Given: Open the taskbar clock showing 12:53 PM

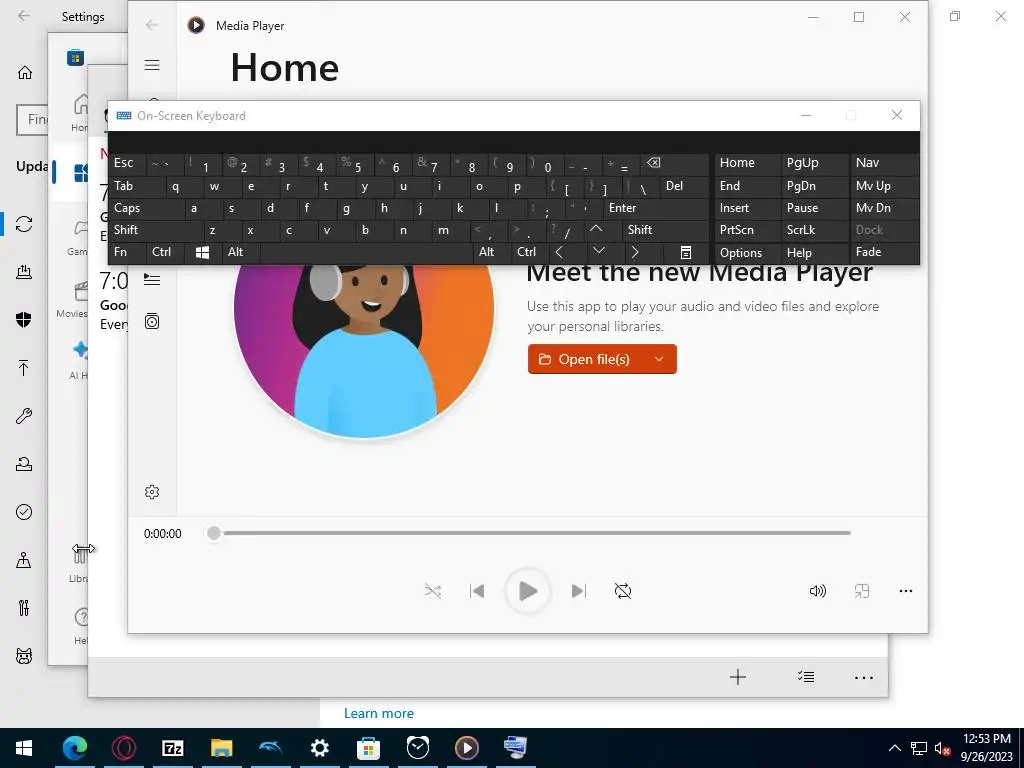Looking at the screenshot, I should [x=987, y=748].
